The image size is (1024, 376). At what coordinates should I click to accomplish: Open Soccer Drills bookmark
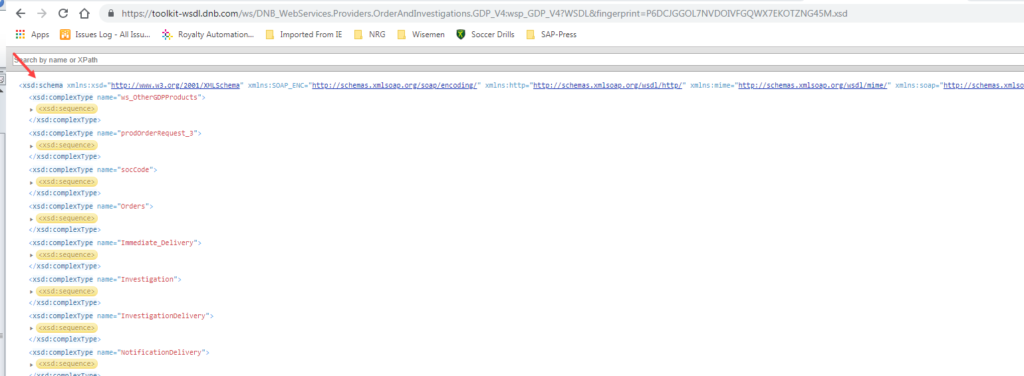(485, 35)
